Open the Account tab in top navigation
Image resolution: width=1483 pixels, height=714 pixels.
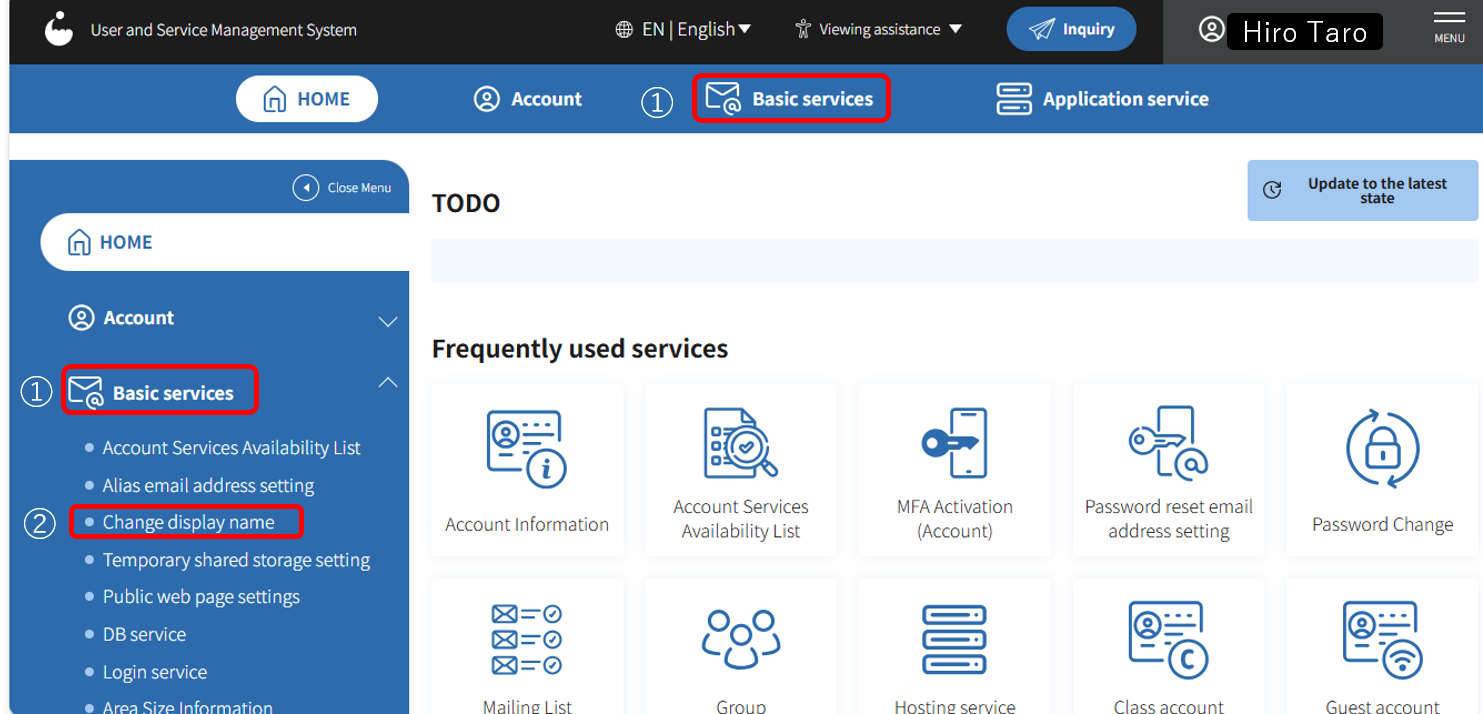(527, 99)
